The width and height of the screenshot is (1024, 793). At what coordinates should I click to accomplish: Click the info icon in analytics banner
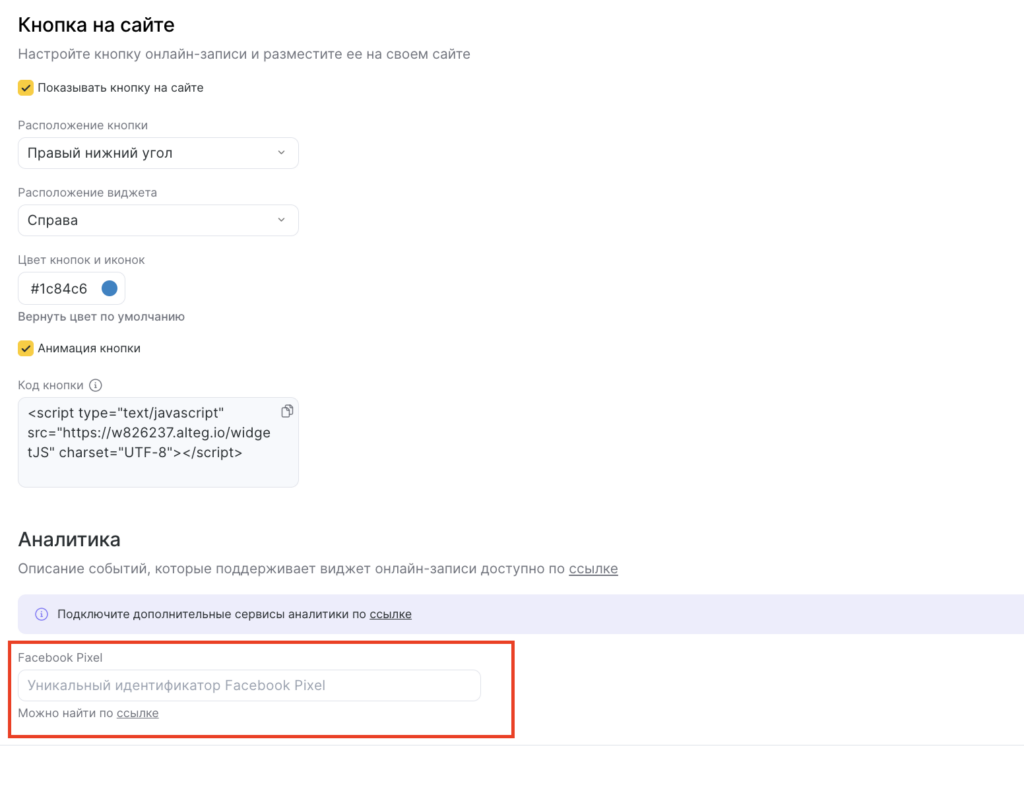tap(41, 614)
